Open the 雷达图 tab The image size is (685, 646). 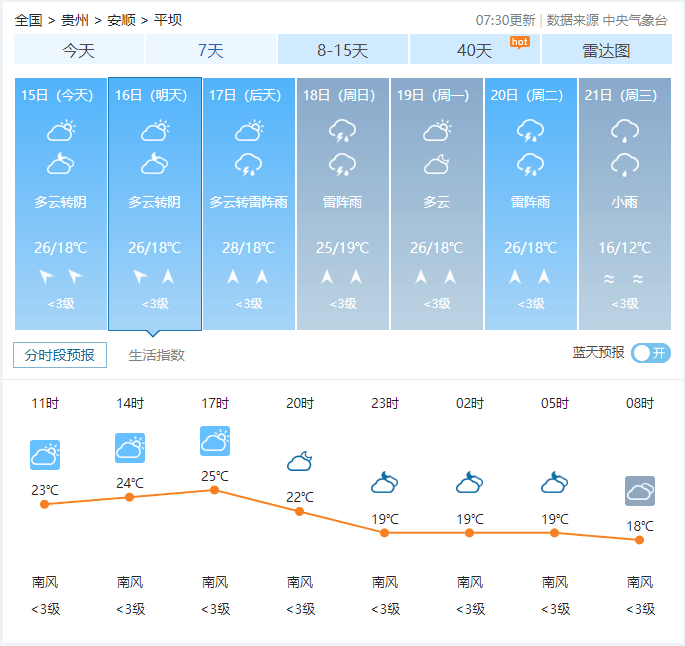pos(607,49)
